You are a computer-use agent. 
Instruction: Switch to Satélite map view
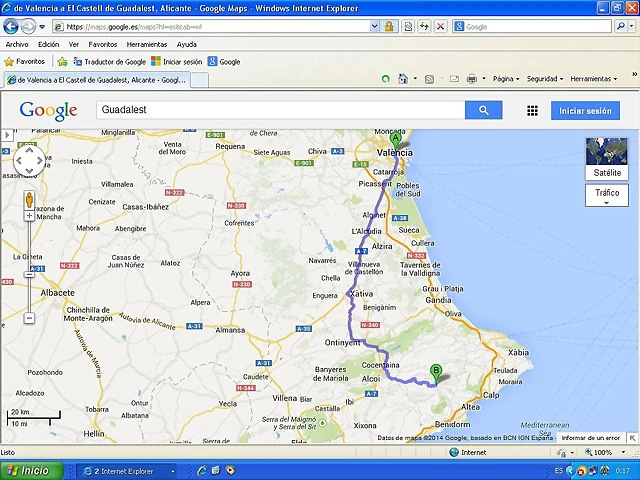pyautogui.click(x=607, y=159)
